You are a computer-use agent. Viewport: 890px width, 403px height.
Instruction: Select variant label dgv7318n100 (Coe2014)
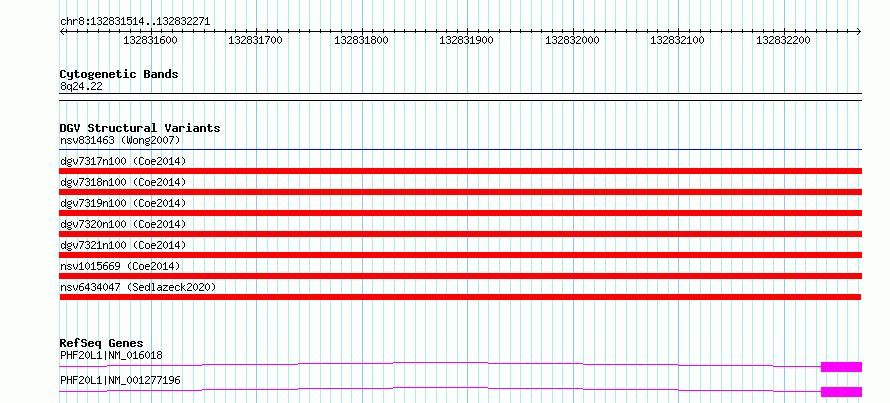[x=123, y=182]
